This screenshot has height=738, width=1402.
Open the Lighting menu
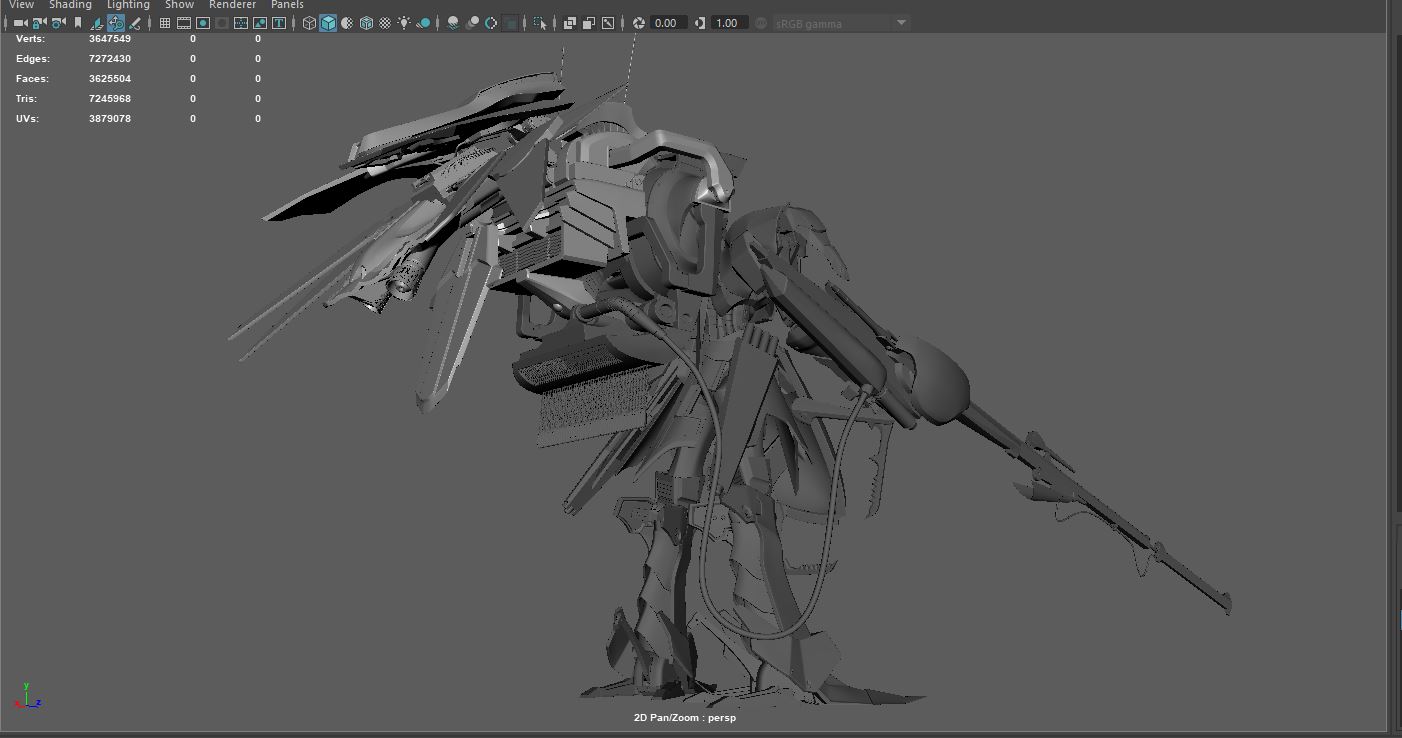[128, 5]
